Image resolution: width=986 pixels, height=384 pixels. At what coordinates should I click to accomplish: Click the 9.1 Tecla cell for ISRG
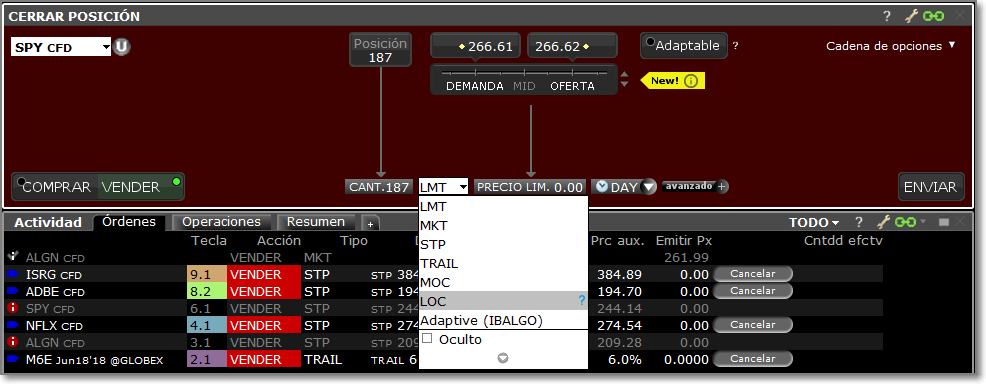207,275
